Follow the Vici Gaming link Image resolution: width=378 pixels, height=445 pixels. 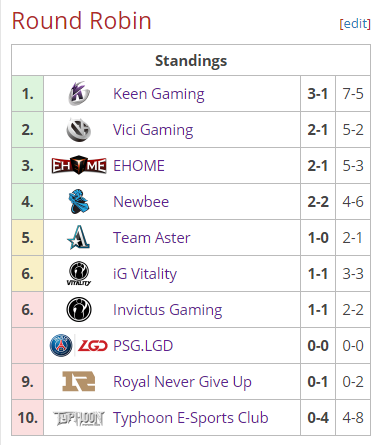(153, 130)
